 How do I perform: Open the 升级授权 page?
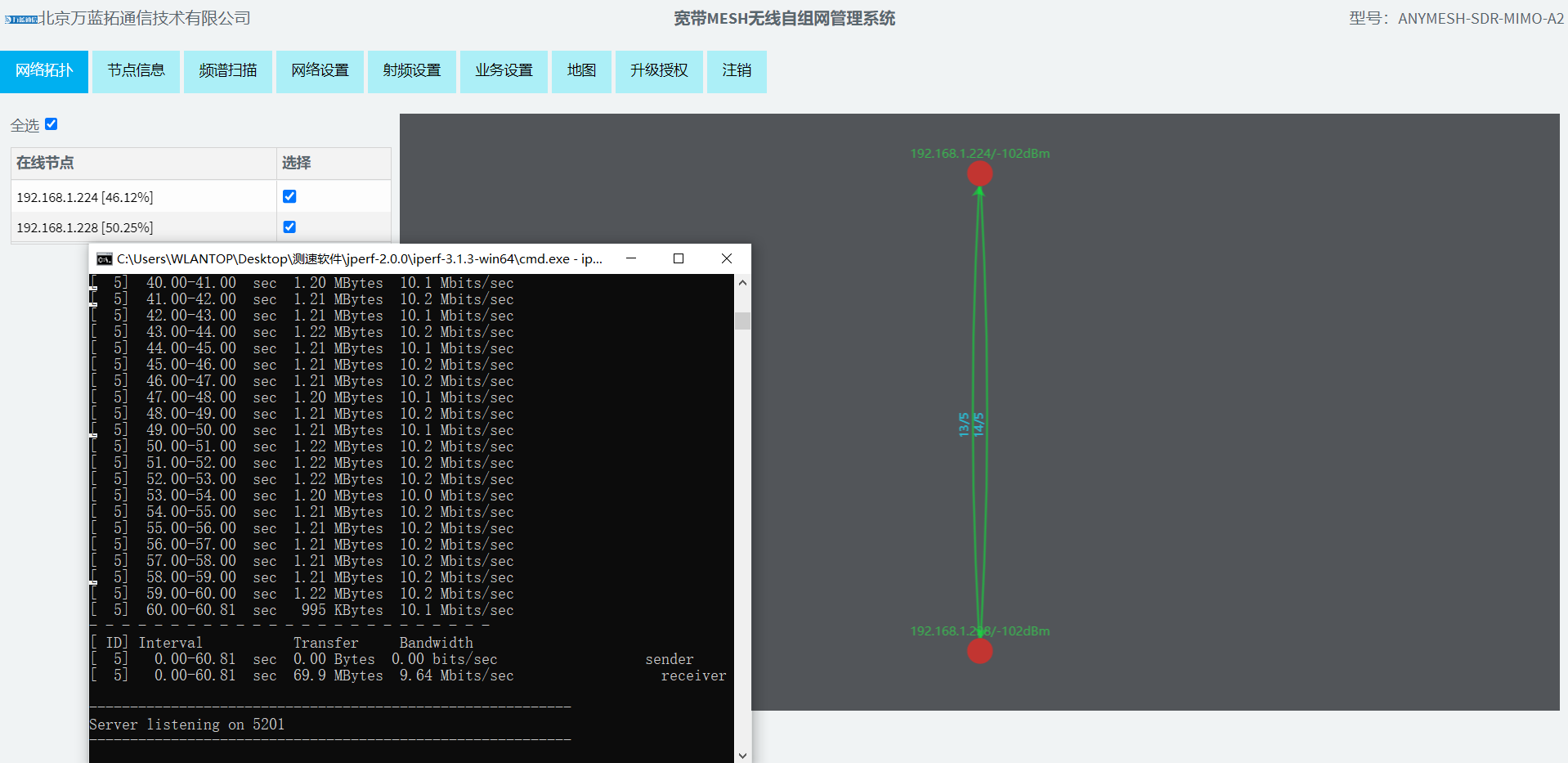click(x=658, y=71)
